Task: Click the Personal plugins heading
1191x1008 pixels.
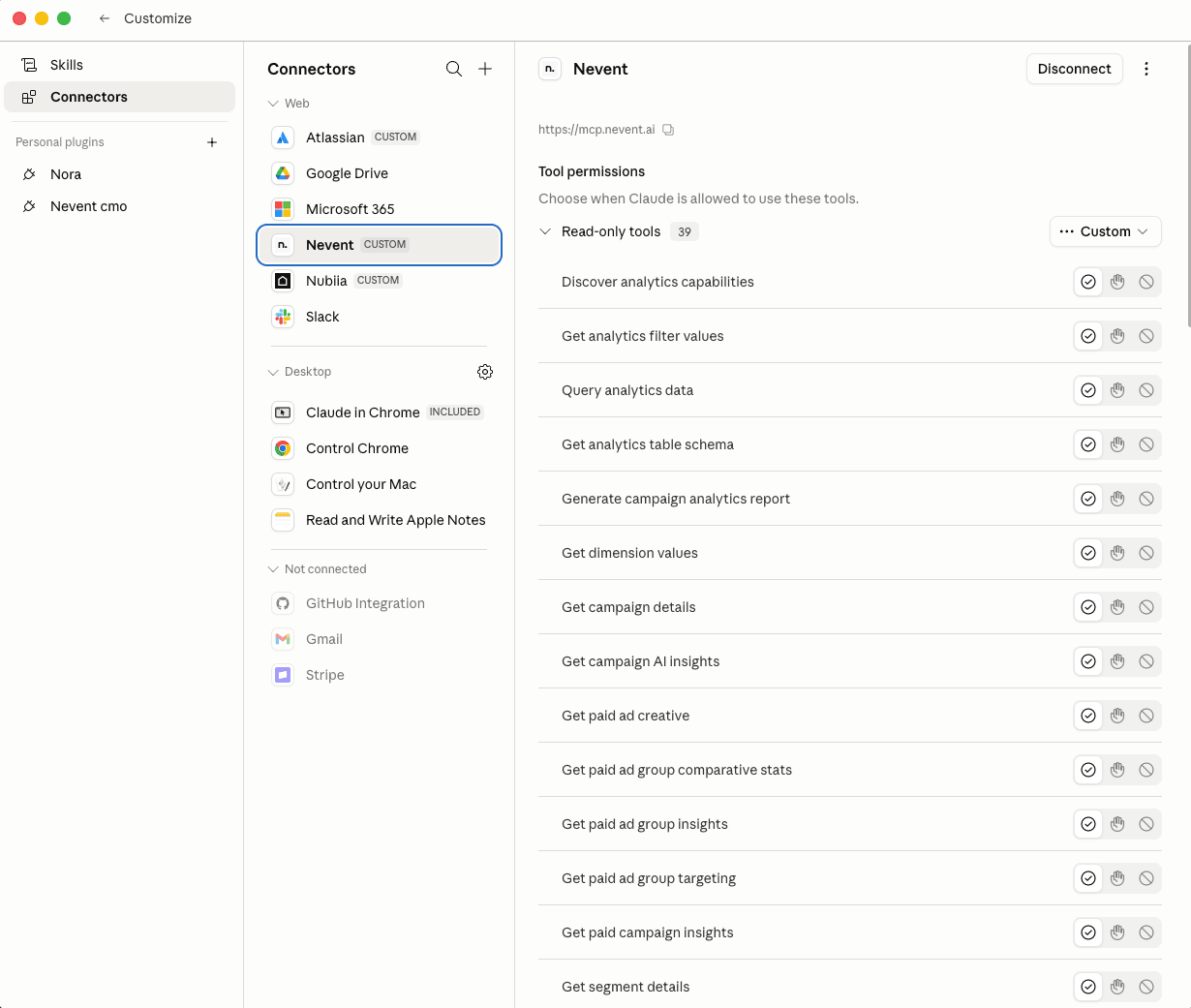Action: [x=60, y=142]
